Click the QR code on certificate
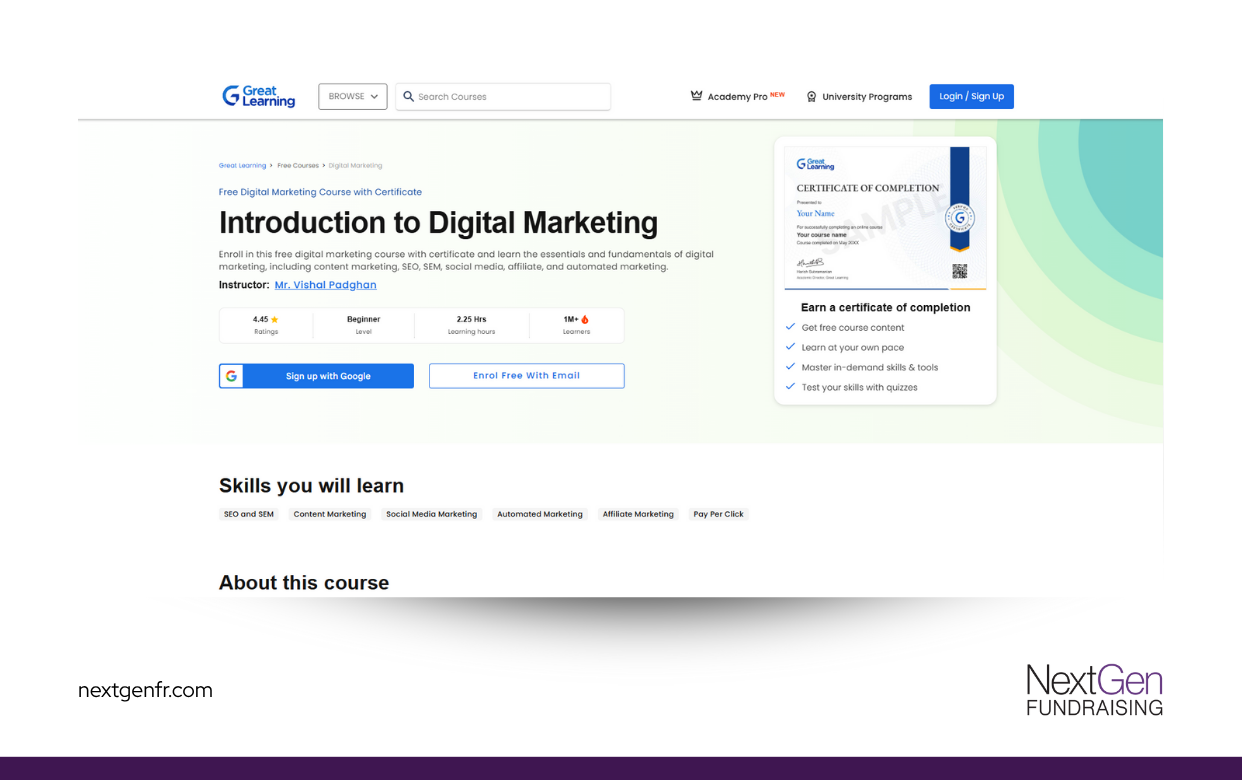Image resolution: width=1242 pixels, height=780 pixels. [959, 271]
